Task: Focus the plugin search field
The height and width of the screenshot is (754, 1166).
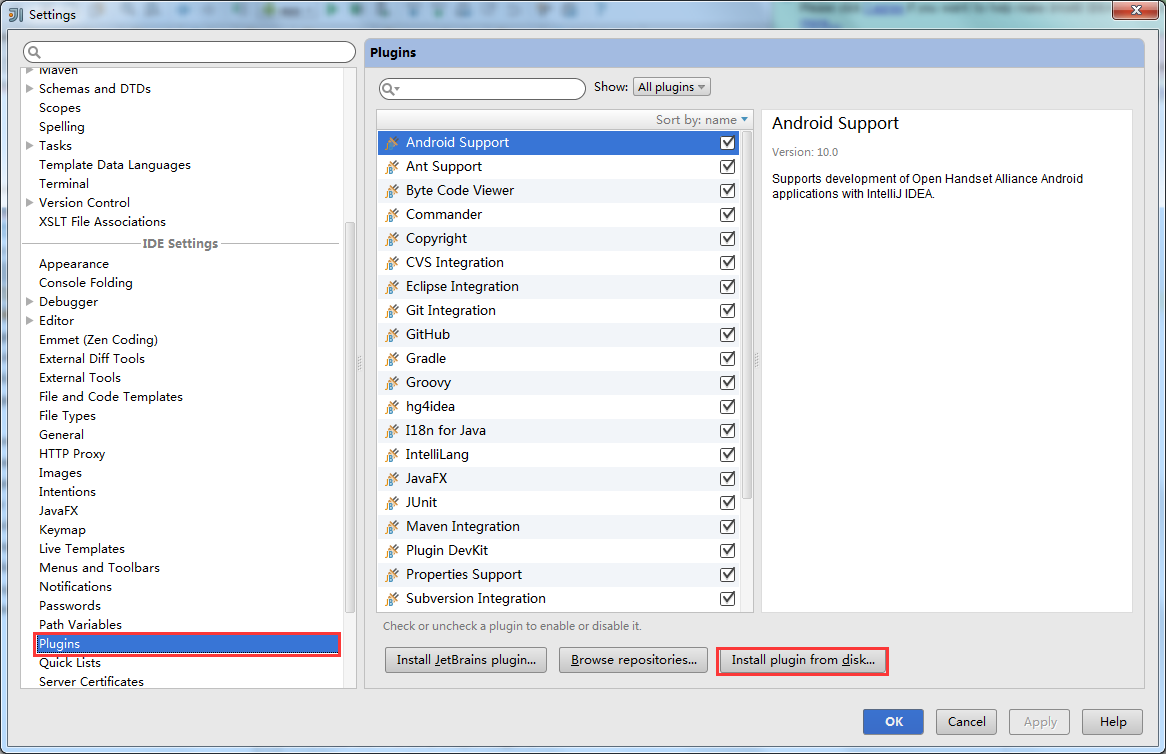Action: [x=482, y=89]
